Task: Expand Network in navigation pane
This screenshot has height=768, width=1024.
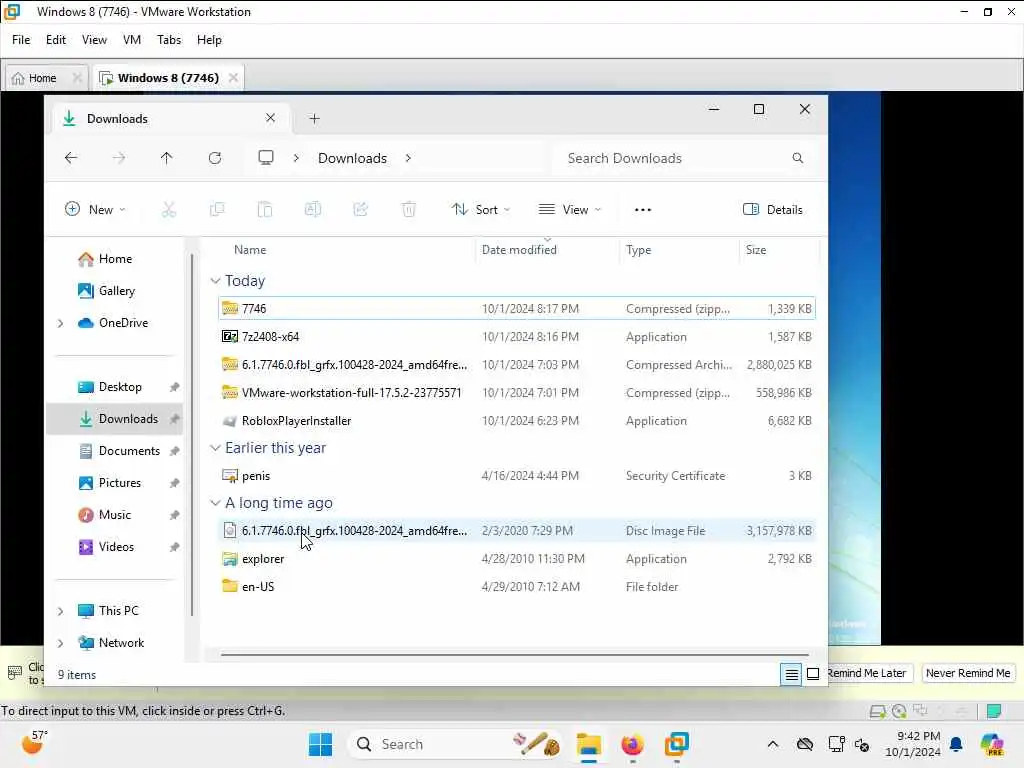Action: tap(61, 643)
